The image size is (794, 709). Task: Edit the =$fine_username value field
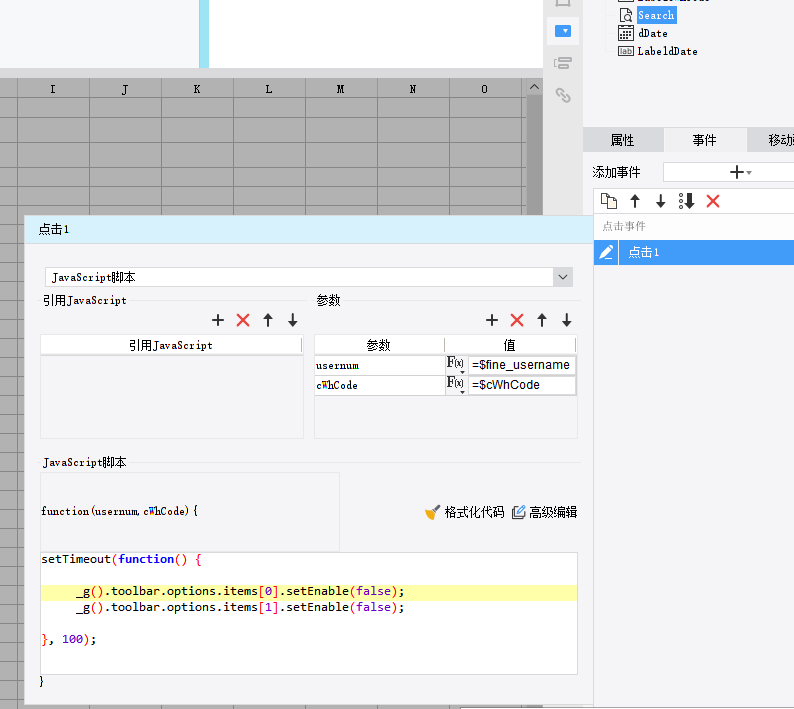tap(522, 365)
